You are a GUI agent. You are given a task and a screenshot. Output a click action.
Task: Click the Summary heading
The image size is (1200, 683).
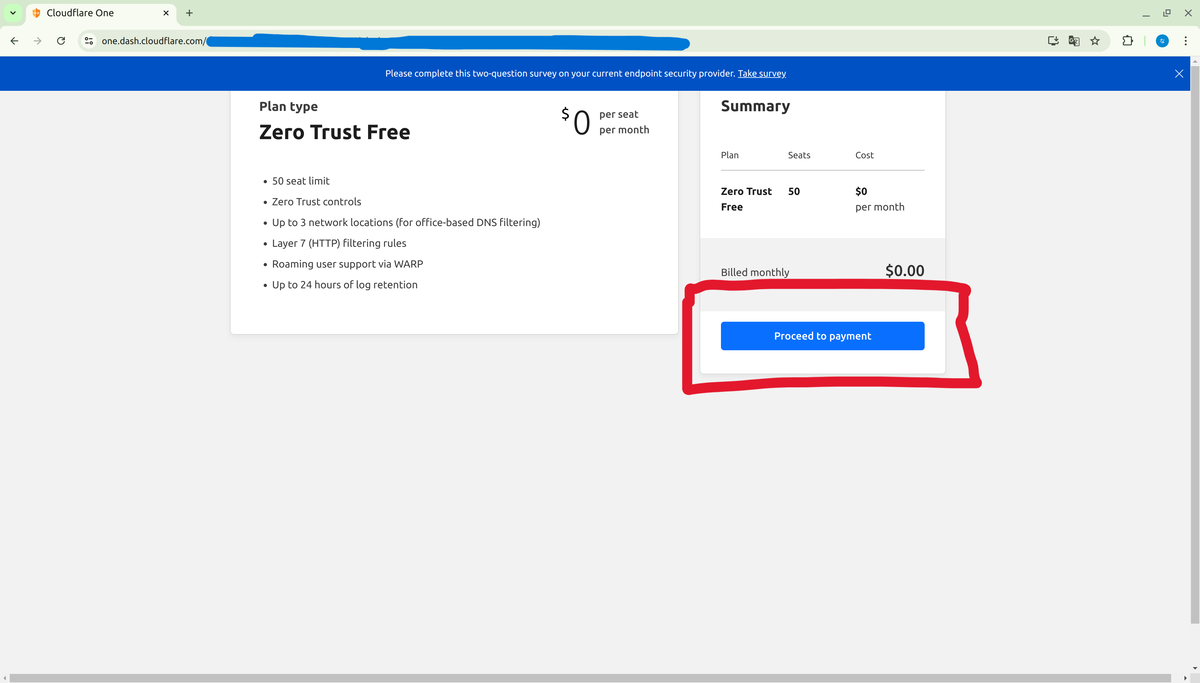[755, 106]
